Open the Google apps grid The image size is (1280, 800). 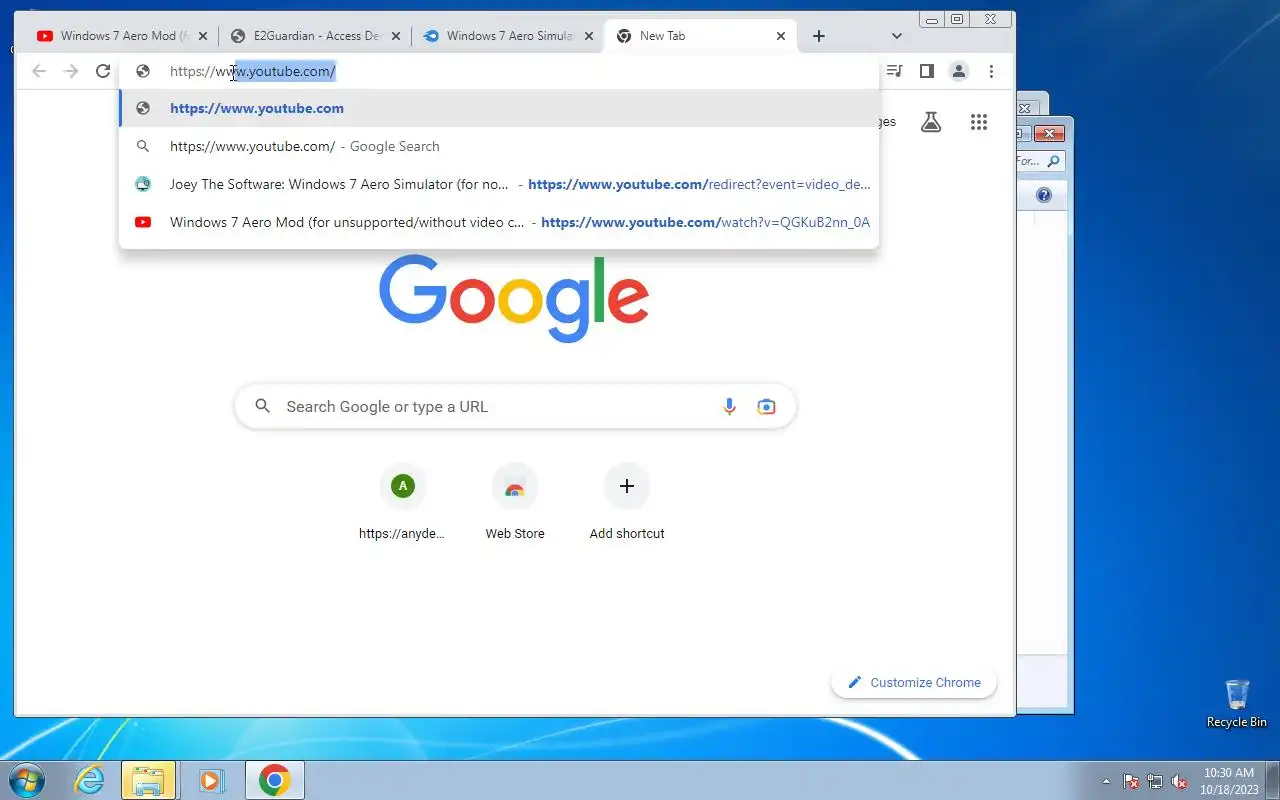(x=979, y=122)
